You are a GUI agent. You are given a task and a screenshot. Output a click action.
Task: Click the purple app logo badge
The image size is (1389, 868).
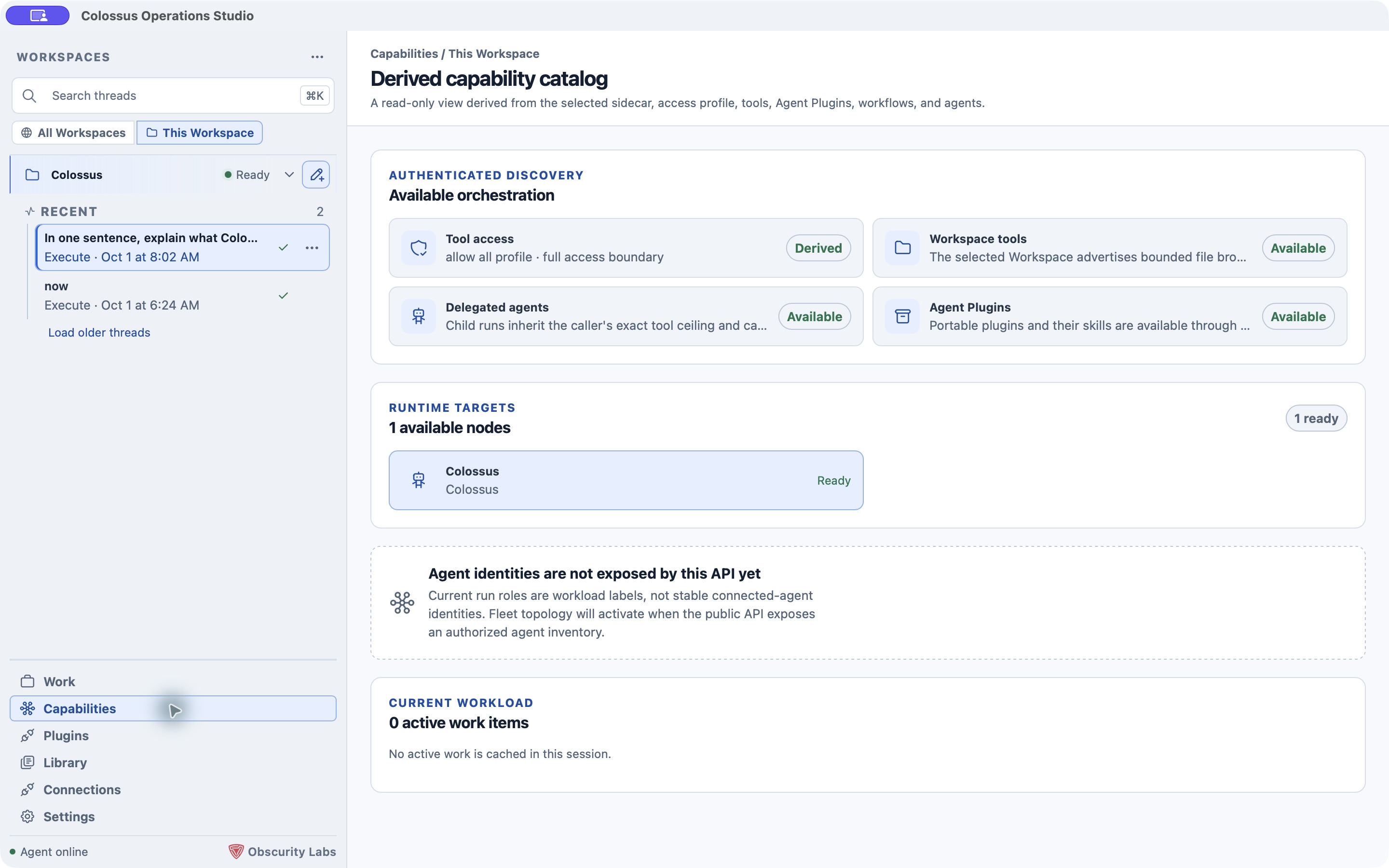coord(37,15)
